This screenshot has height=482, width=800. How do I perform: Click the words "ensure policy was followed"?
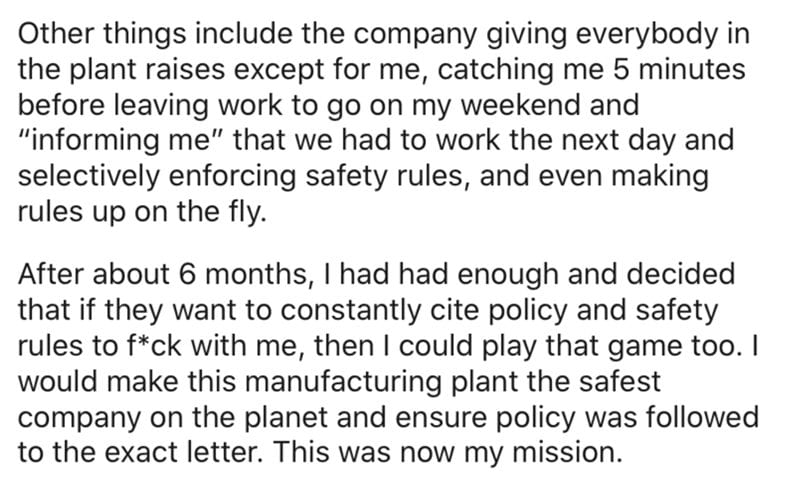(577, 417)
